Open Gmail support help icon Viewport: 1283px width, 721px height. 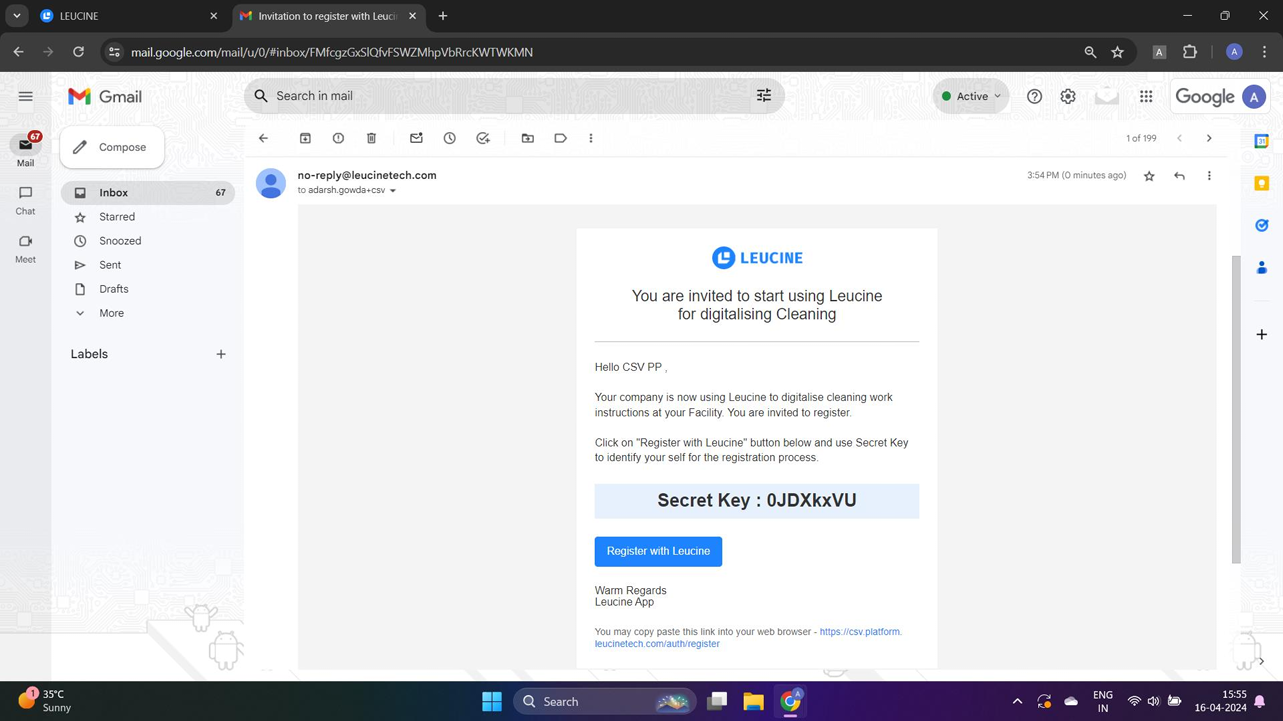click(1034, 96)
